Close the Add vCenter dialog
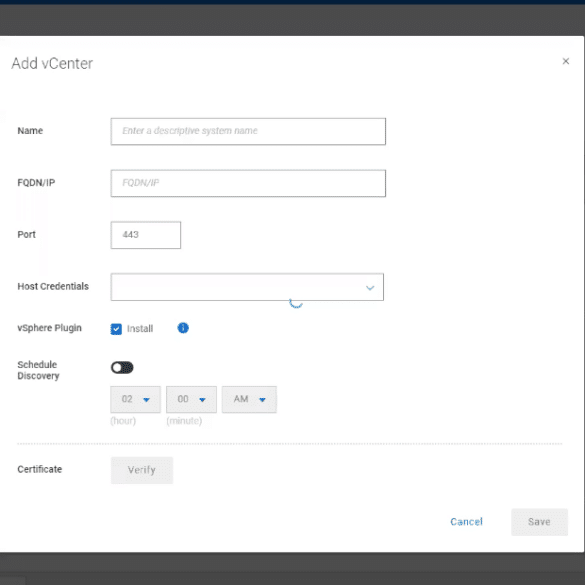This screenshot has width=585, height=585. 566,61
